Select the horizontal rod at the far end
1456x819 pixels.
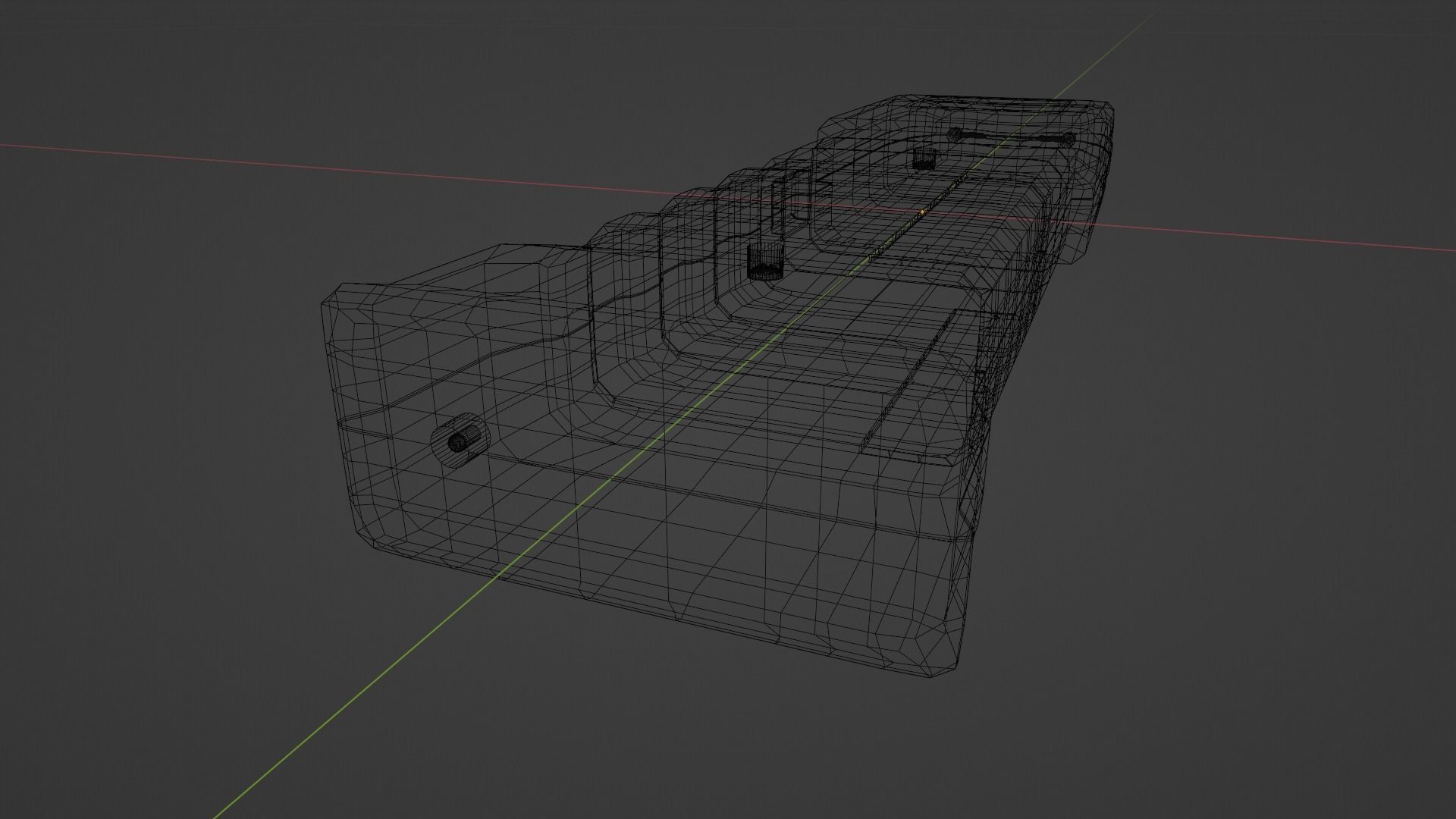(1012, 136)
